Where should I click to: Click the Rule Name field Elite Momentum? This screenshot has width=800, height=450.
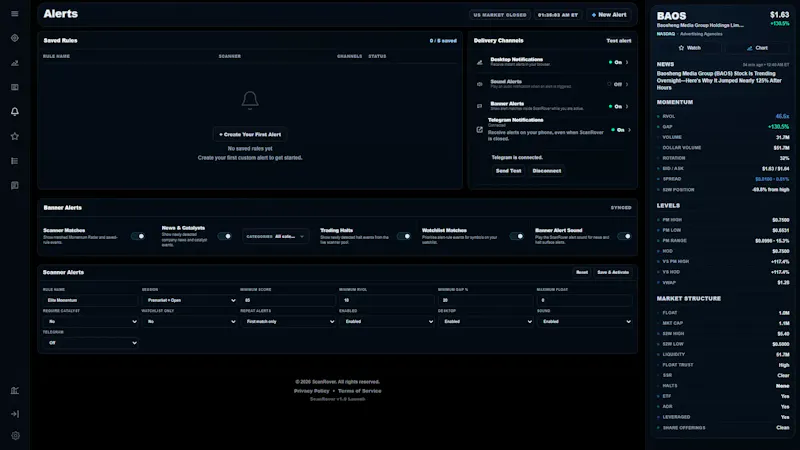point(91,301)
